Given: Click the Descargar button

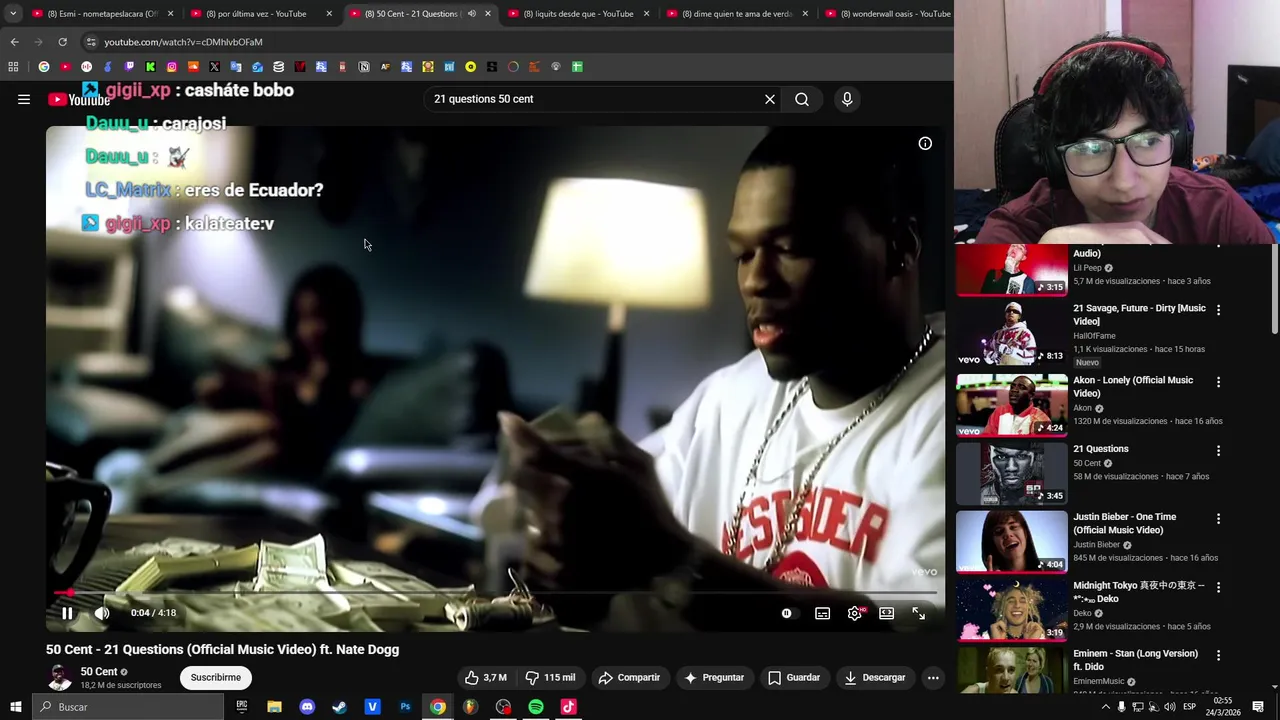Looking at the screenshot, I should [x=875, y=677].
